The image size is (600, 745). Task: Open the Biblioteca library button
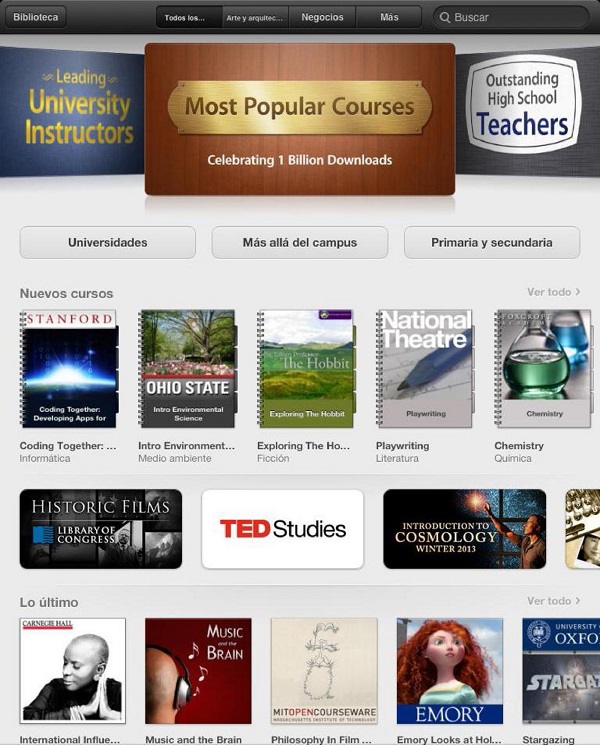click(x=36, y=18)
